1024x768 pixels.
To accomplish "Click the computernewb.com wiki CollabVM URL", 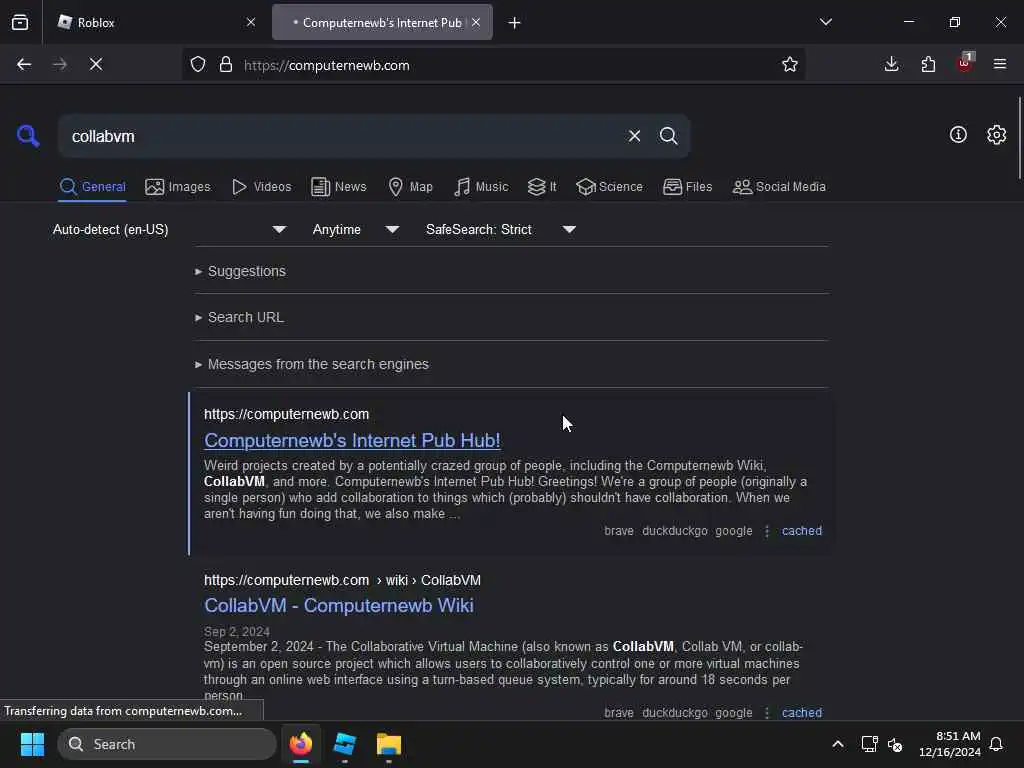I will (342, 580).
